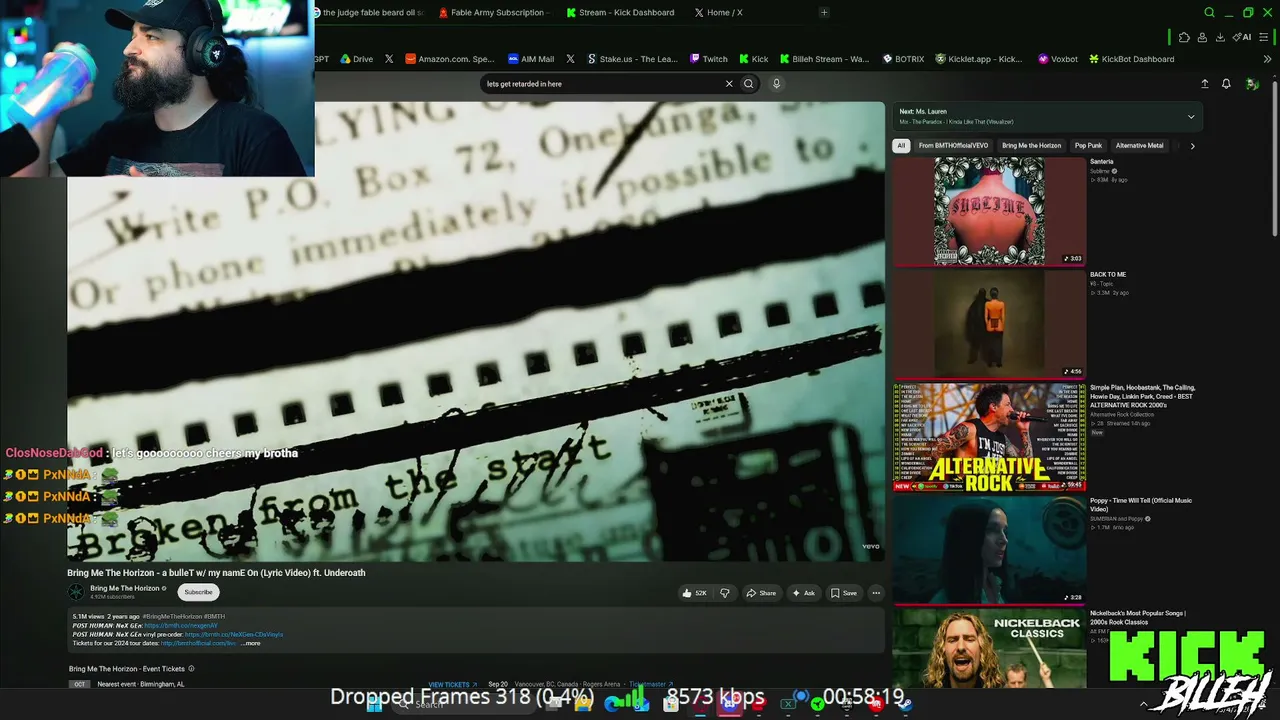Expand the Next: Ms. Lauren mix panel
The height and width of the screenshot is (720, 1280).
[1191, 117]
